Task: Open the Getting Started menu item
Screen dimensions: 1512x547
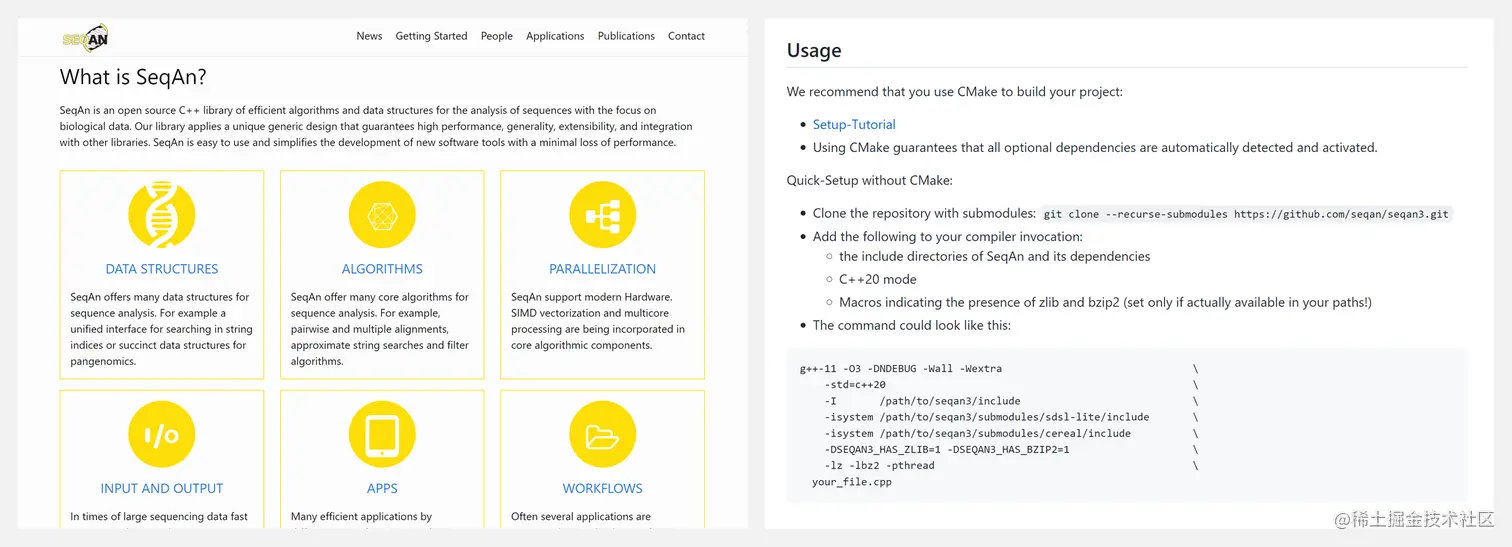Action: pos(431,36)
